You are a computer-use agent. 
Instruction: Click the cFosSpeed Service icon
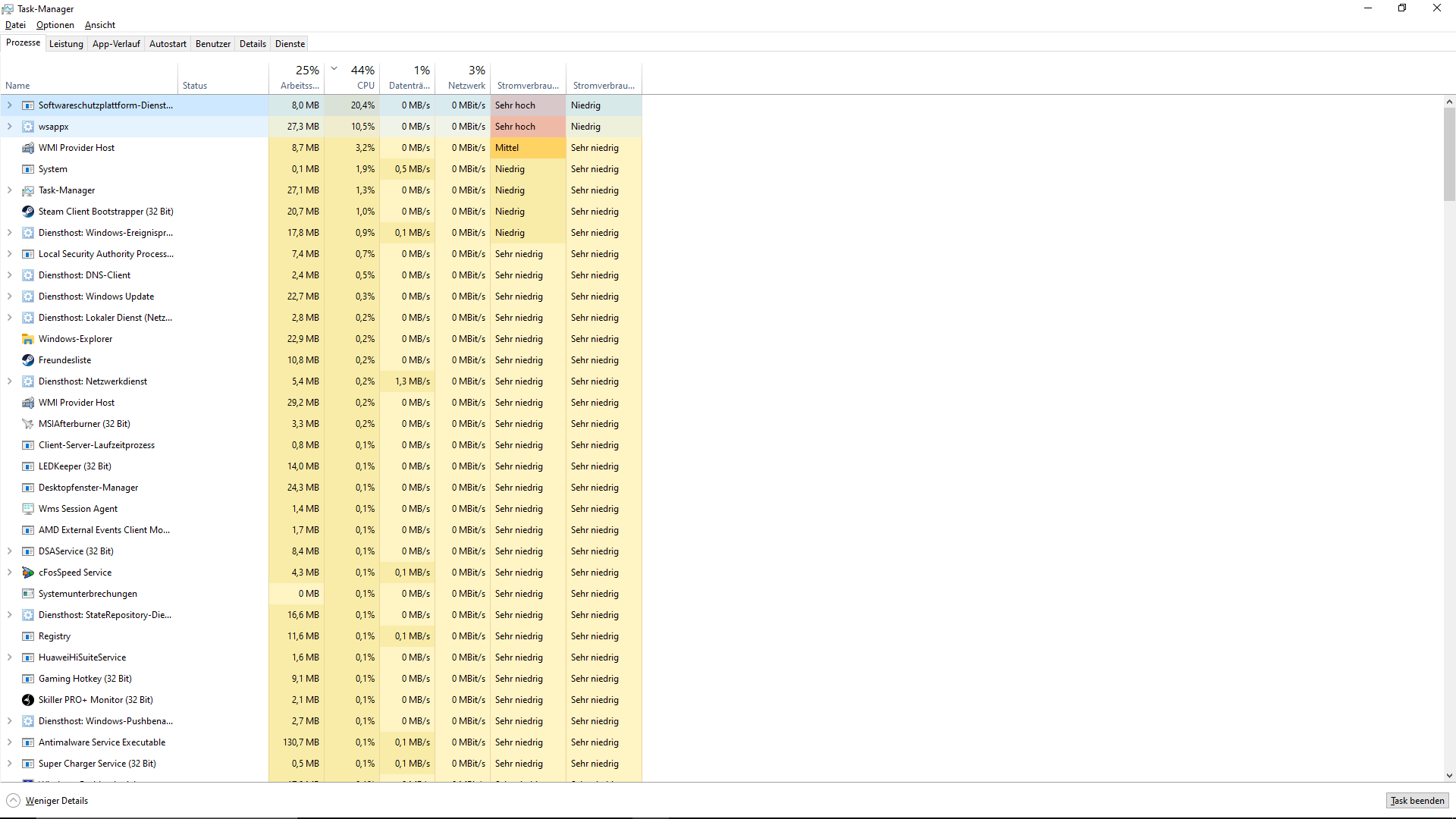coord(28,573)
